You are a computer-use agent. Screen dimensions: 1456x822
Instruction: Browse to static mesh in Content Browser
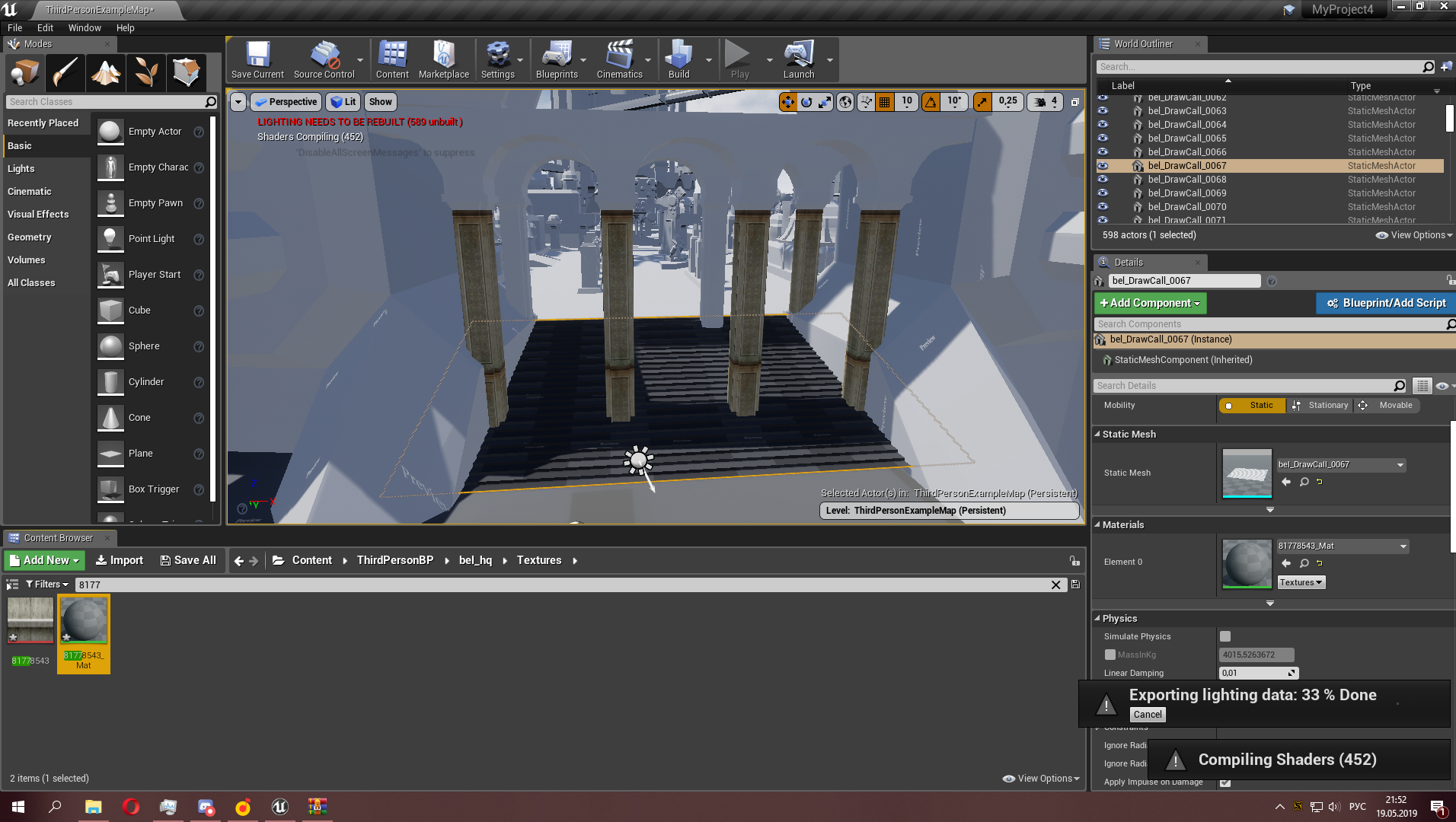1304,482
